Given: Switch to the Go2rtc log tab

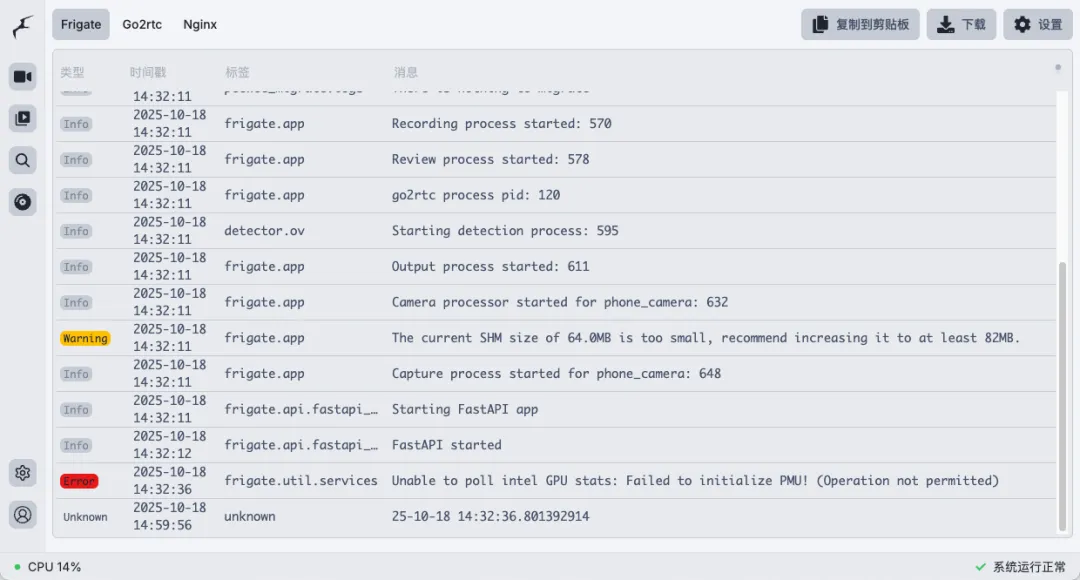Looking at the screenshot, I should click(x=142, y=24).
